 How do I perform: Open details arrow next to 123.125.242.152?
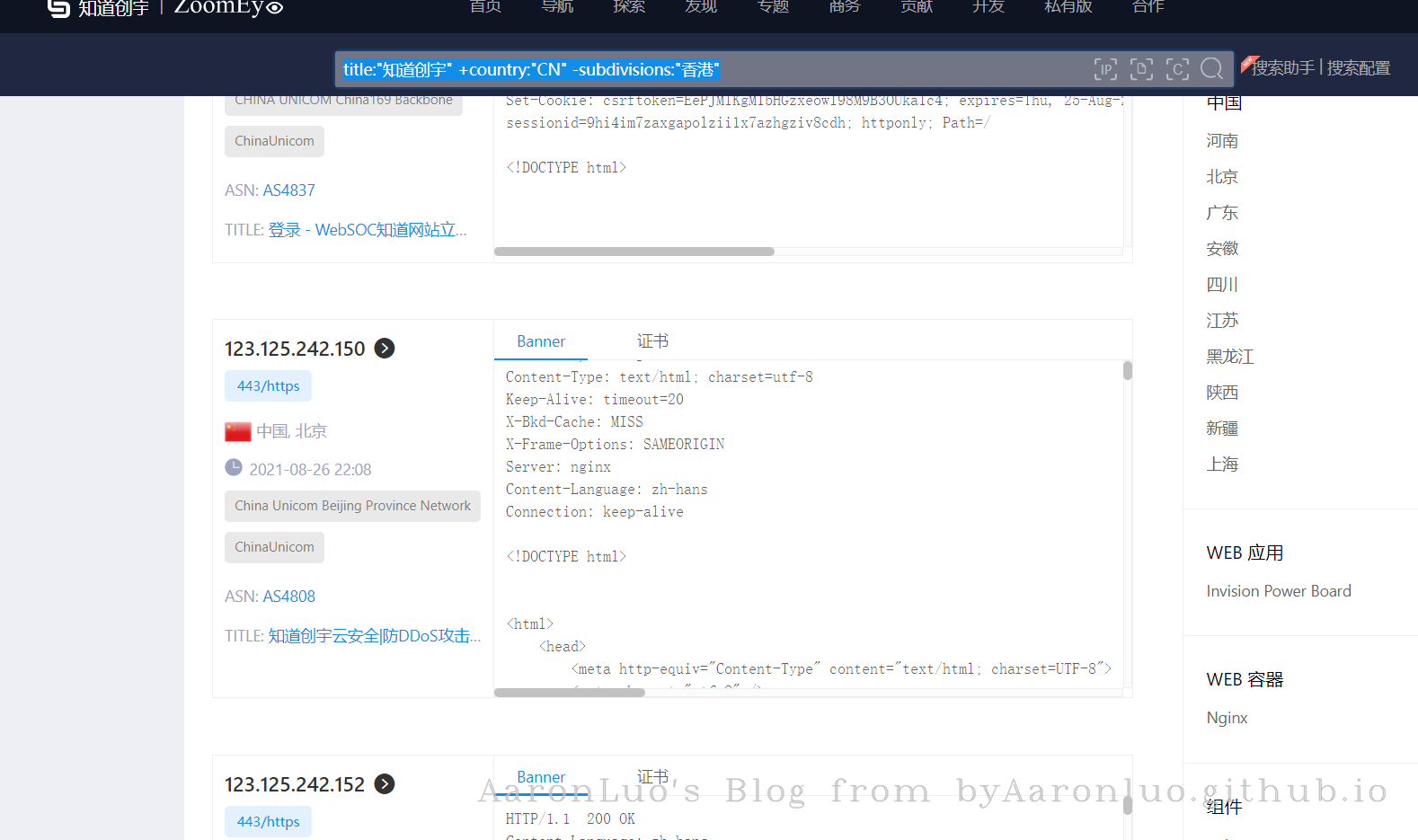[385, 784]
